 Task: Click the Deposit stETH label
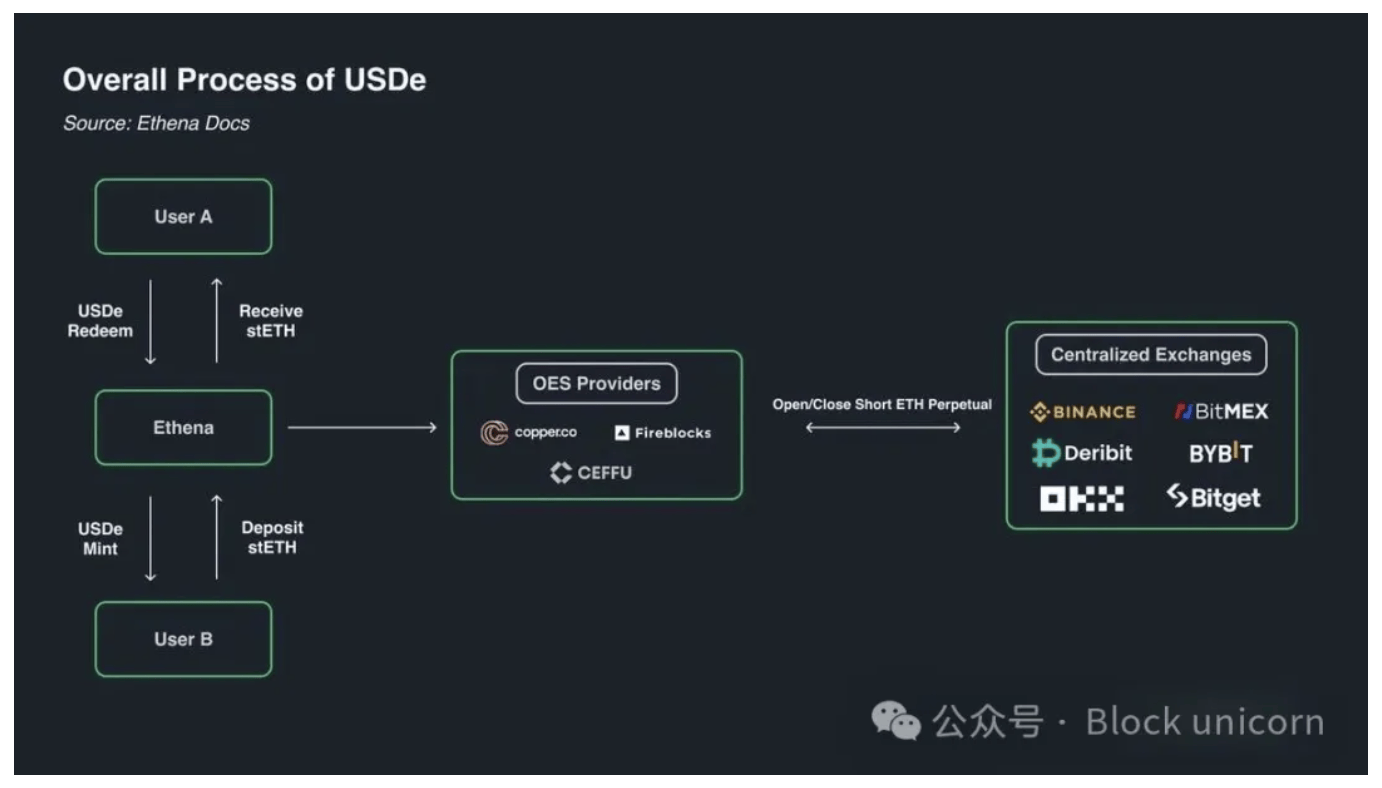(272, 537)
